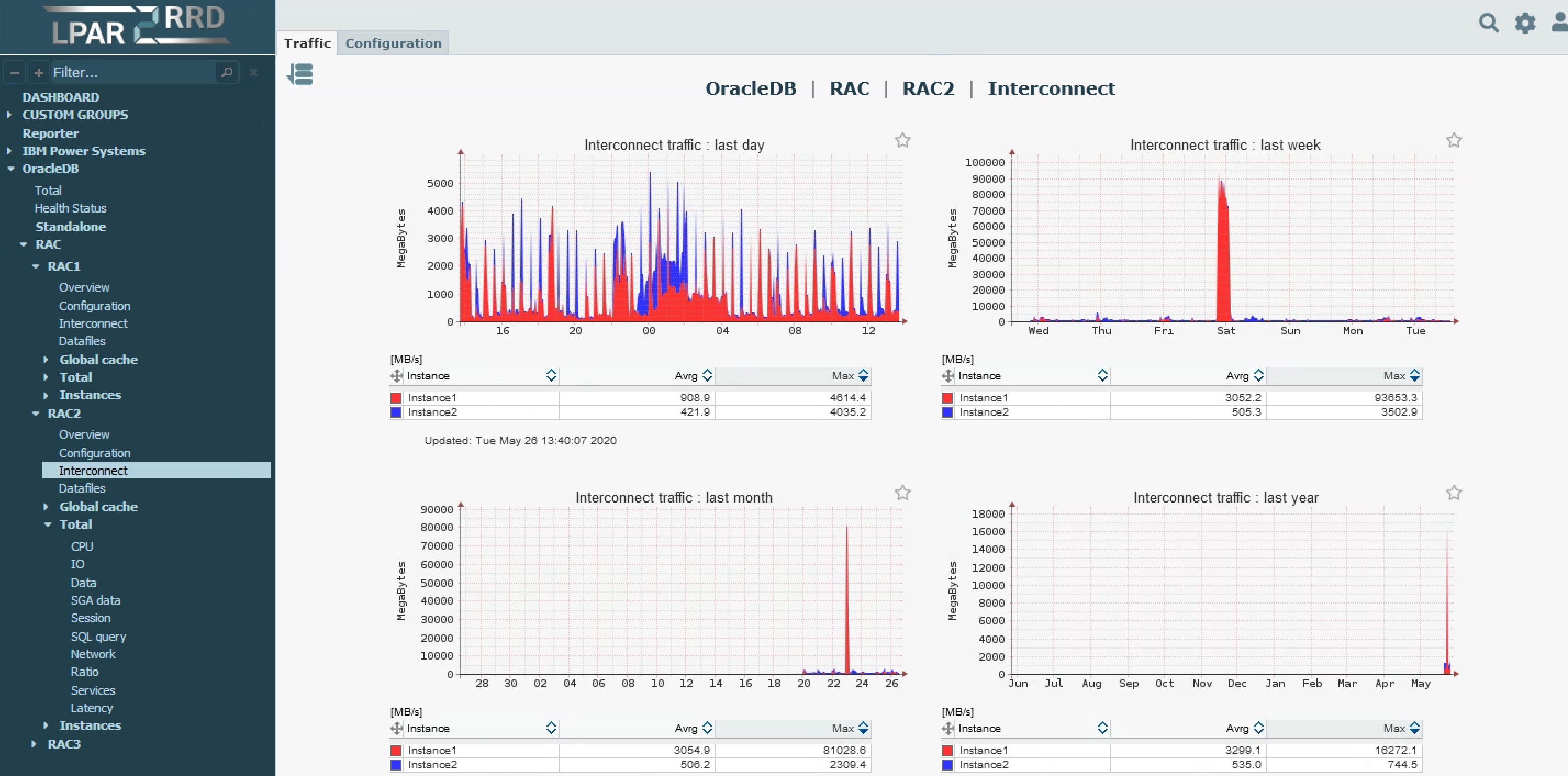Expand IBM Power Systems tree node

pos(9,150)
